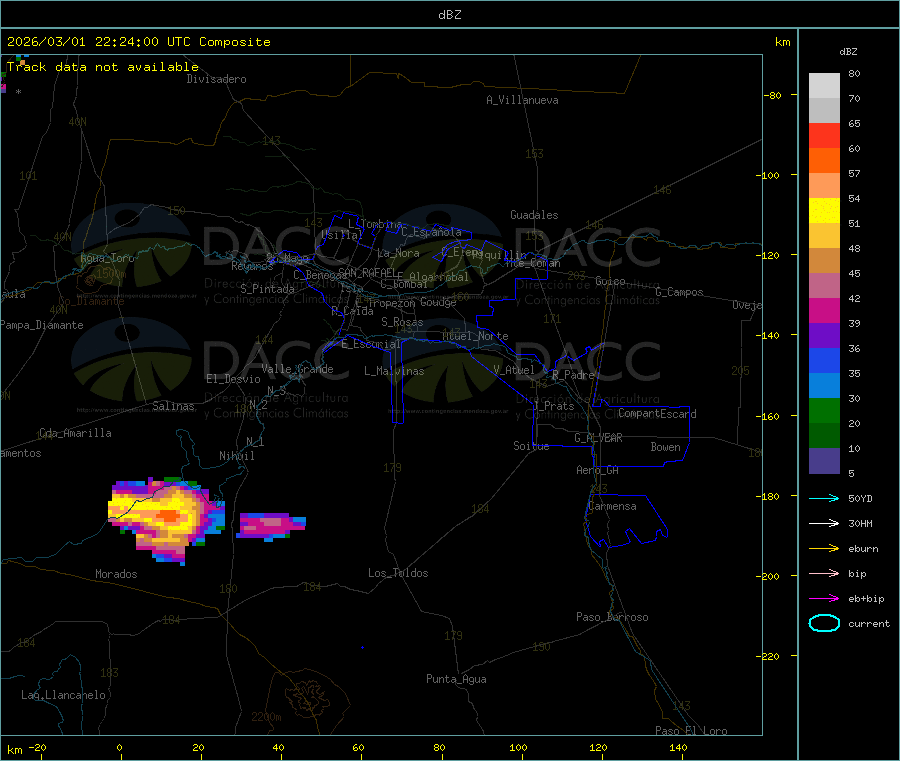Click the small magenta radar echo east of storm
Screen dimensions: 900x761
click(270, 526)
